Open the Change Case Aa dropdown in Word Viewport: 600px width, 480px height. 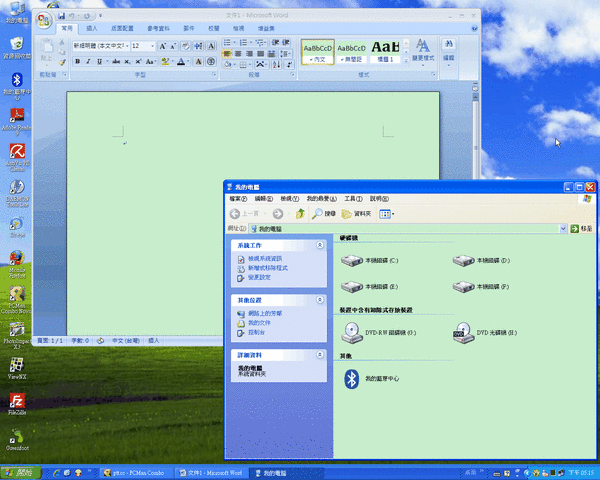pyautogui.click(x=151, y=62)
